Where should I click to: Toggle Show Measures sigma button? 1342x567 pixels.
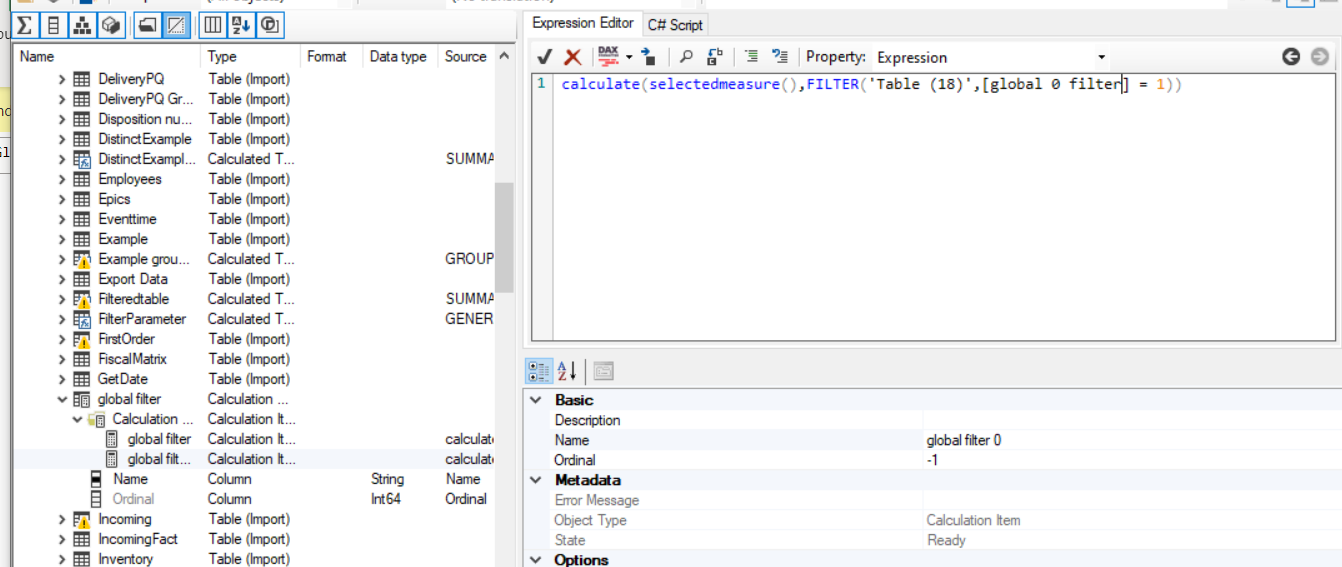25,24
